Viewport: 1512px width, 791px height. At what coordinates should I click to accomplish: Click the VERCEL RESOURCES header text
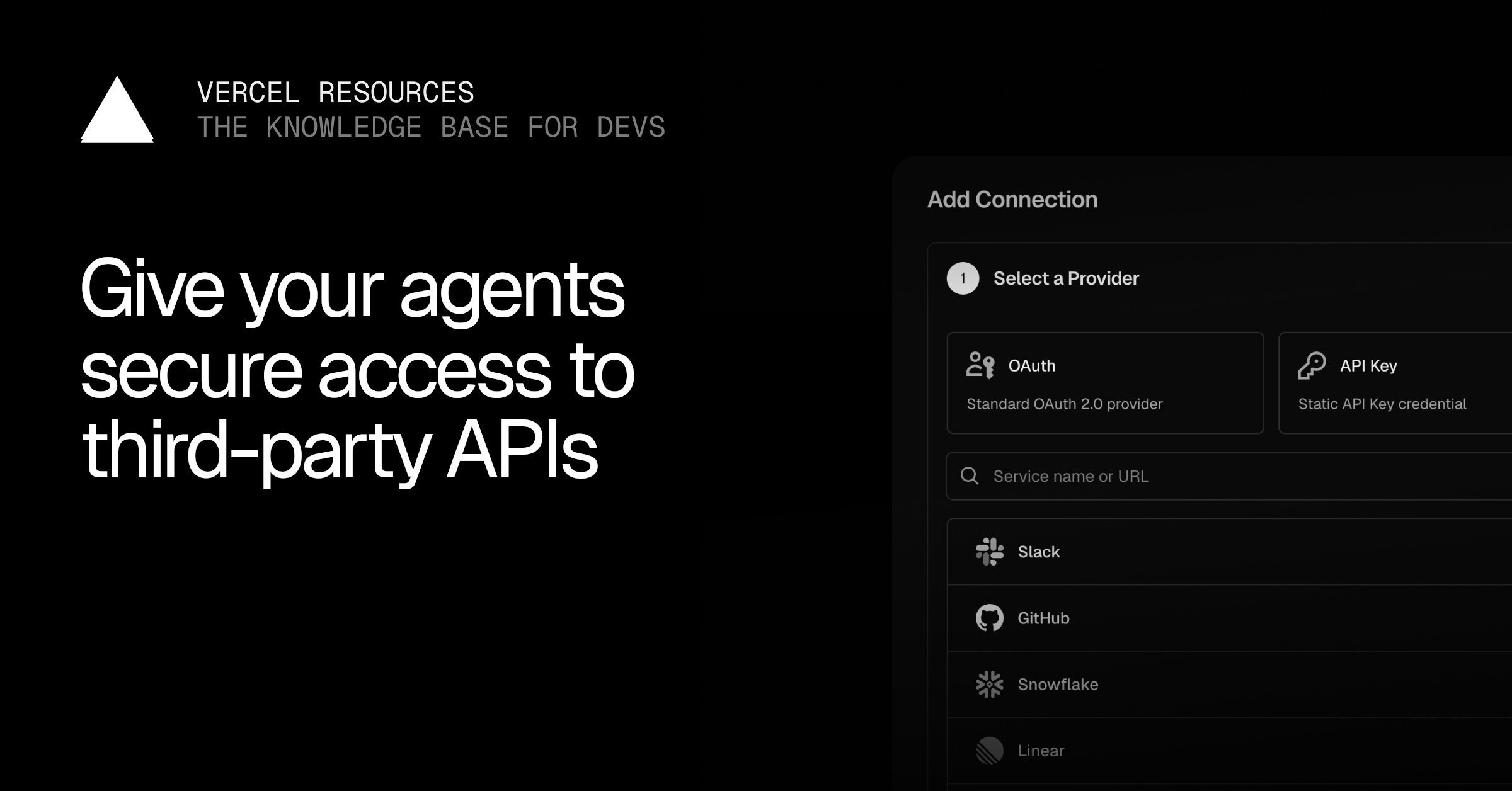pyautogui.click(x=336, y=93)
